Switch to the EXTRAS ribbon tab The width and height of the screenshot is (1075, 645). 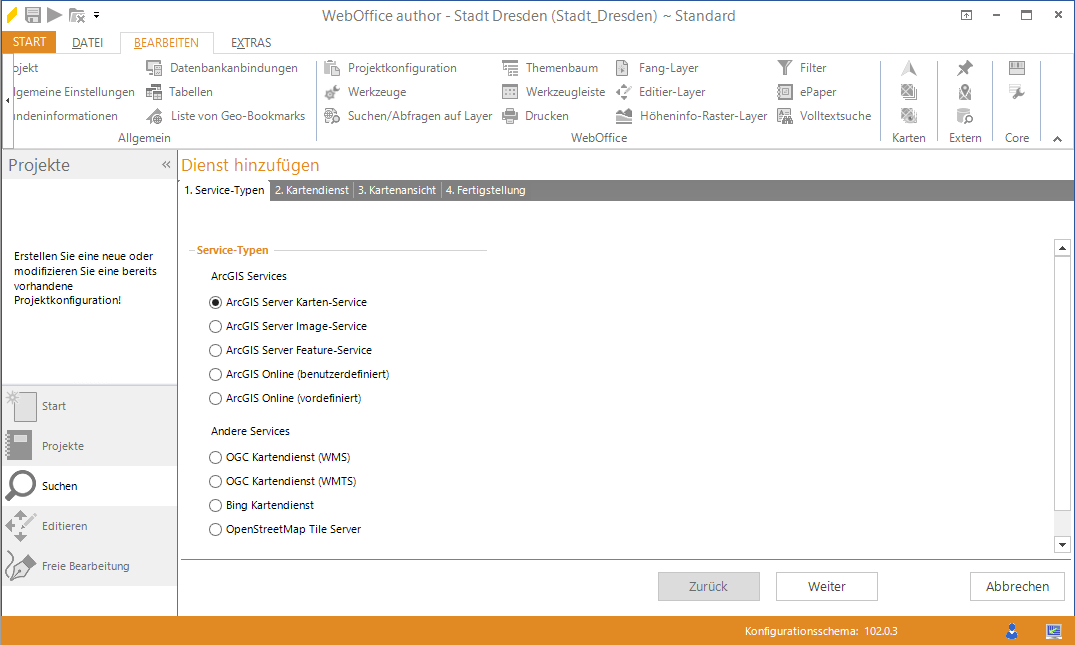pyautogui.click(x=251, y=43)
